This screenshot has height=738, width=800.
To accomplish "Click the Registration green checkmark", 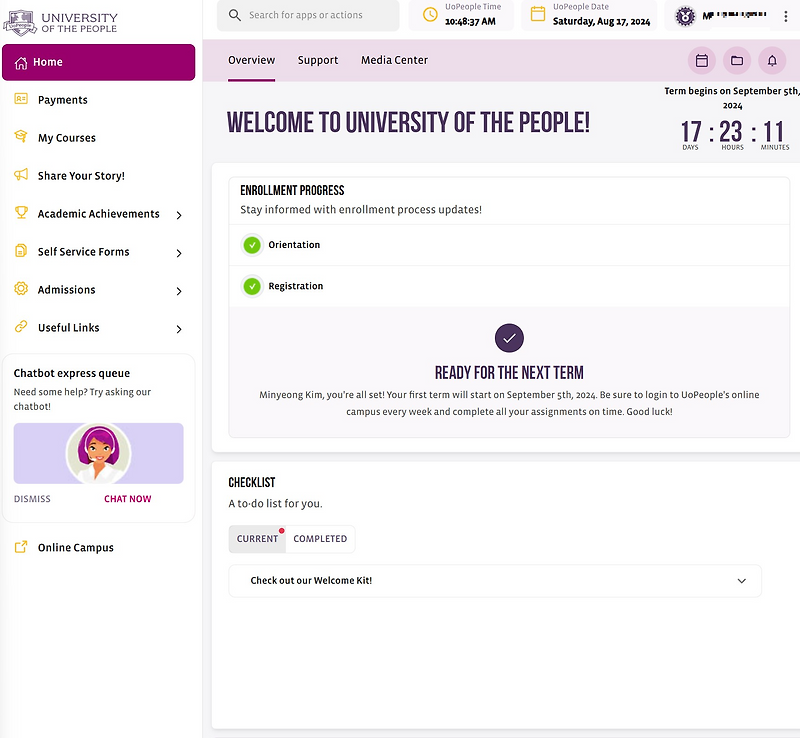I will point(252,286).
